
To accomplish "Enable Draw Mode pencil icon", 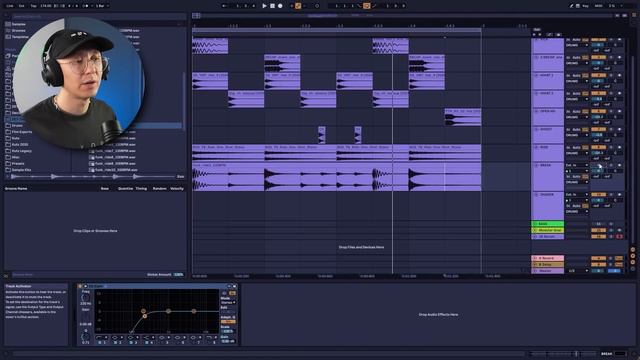I will point(571,6).
